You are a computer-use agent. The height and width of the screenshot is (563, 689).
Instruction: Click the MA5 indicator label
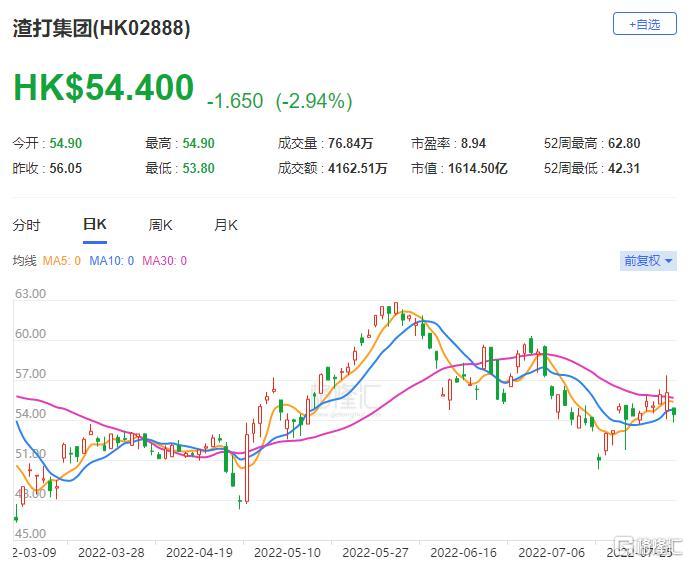tap(62, 261)
